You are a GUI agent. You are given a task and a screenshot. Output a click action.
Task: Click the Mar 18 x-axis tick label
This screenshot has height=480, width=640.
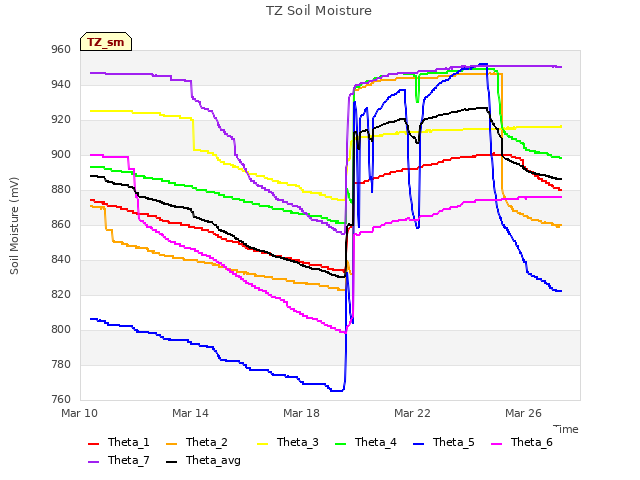(302, 413)
